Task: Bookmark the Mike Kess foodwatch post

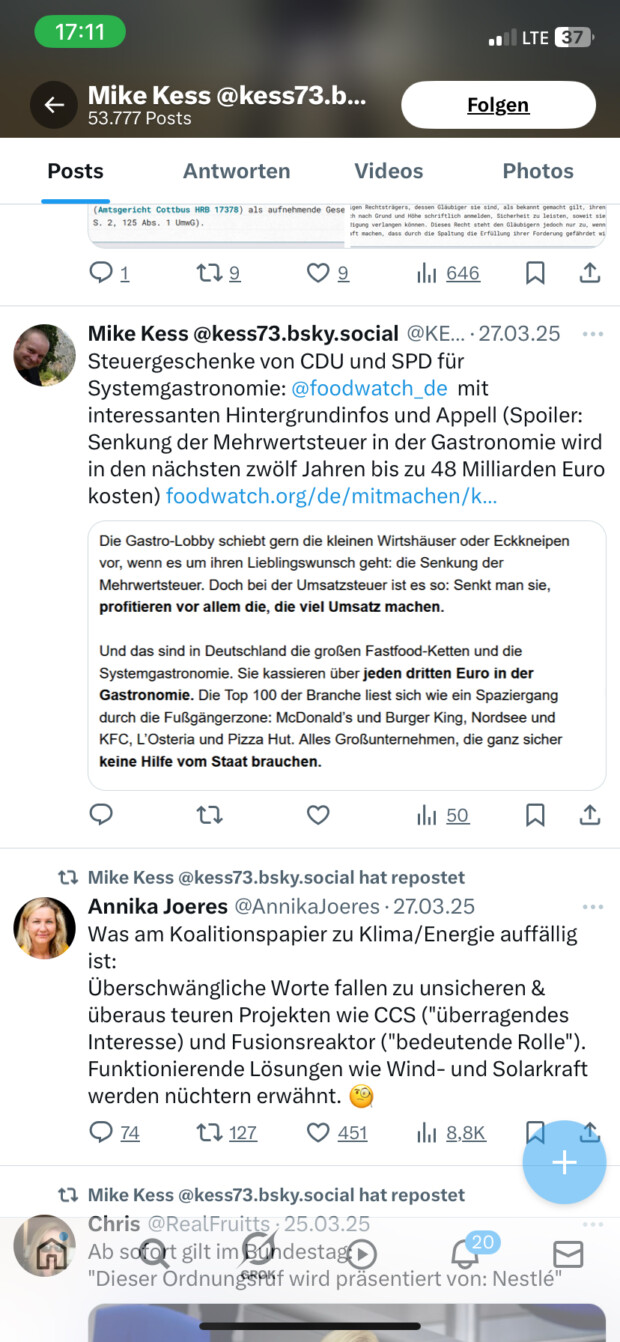Action: (535, 815)
